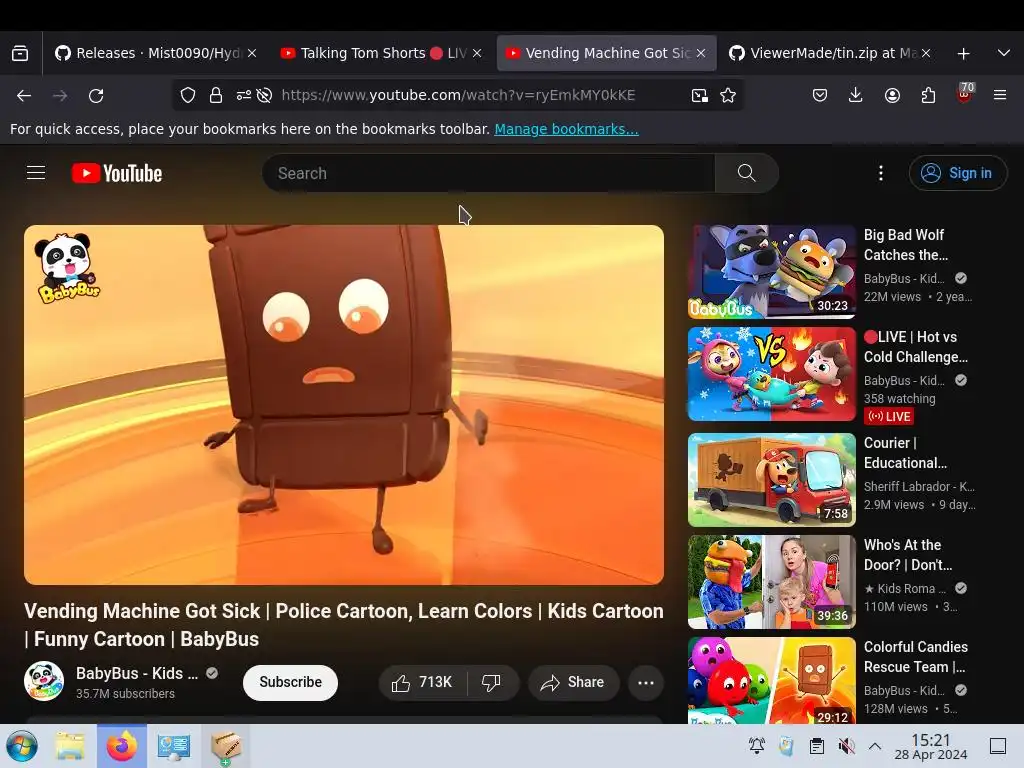Viewport: 1024px width, 768px height.
Task: Open the Who's At the Door thumbnail
Action: pos(771,582)
